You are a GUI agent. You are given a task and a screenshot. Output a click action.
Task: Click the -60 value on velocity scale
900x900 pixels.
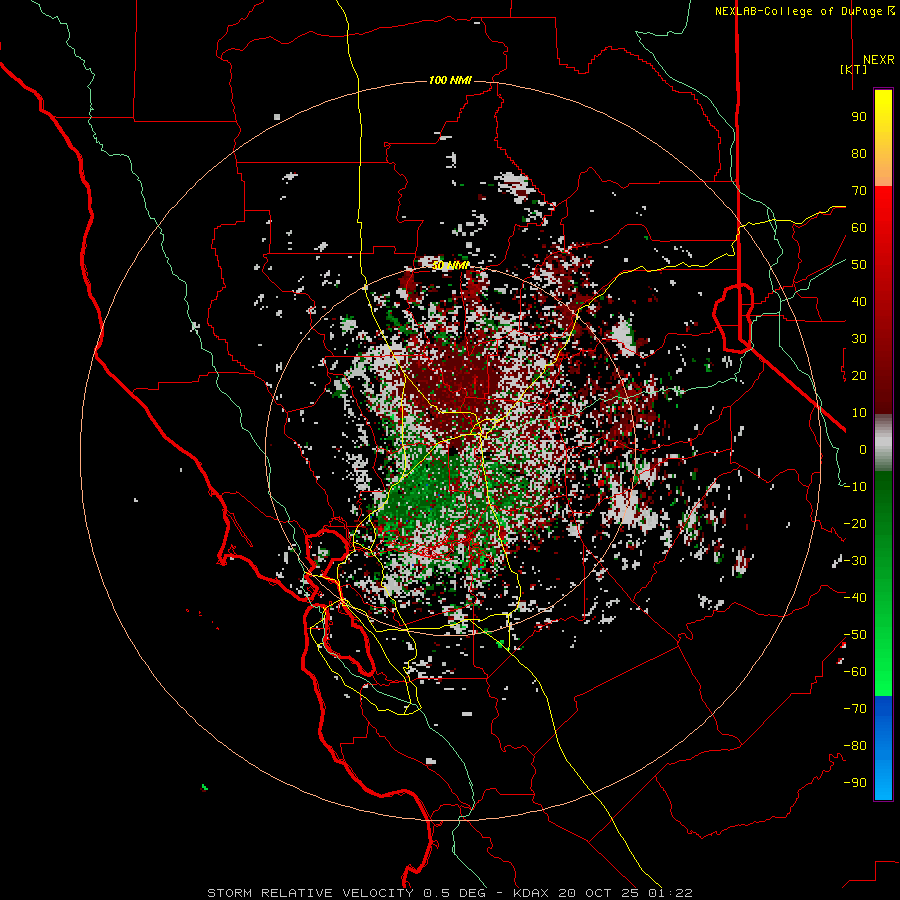point(855,672)
